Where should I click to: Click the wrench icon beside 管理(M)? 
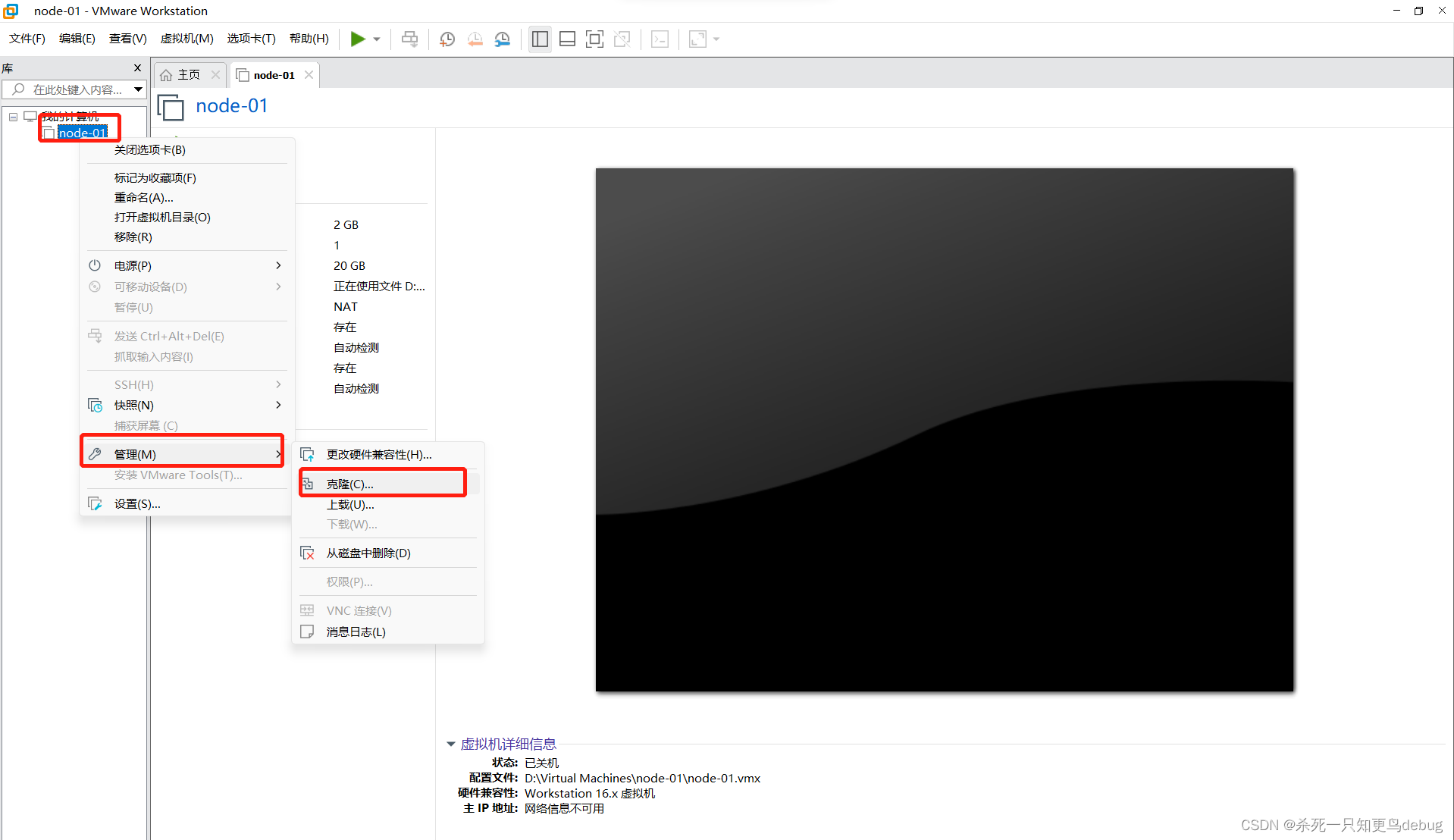[x=95, y=454]
